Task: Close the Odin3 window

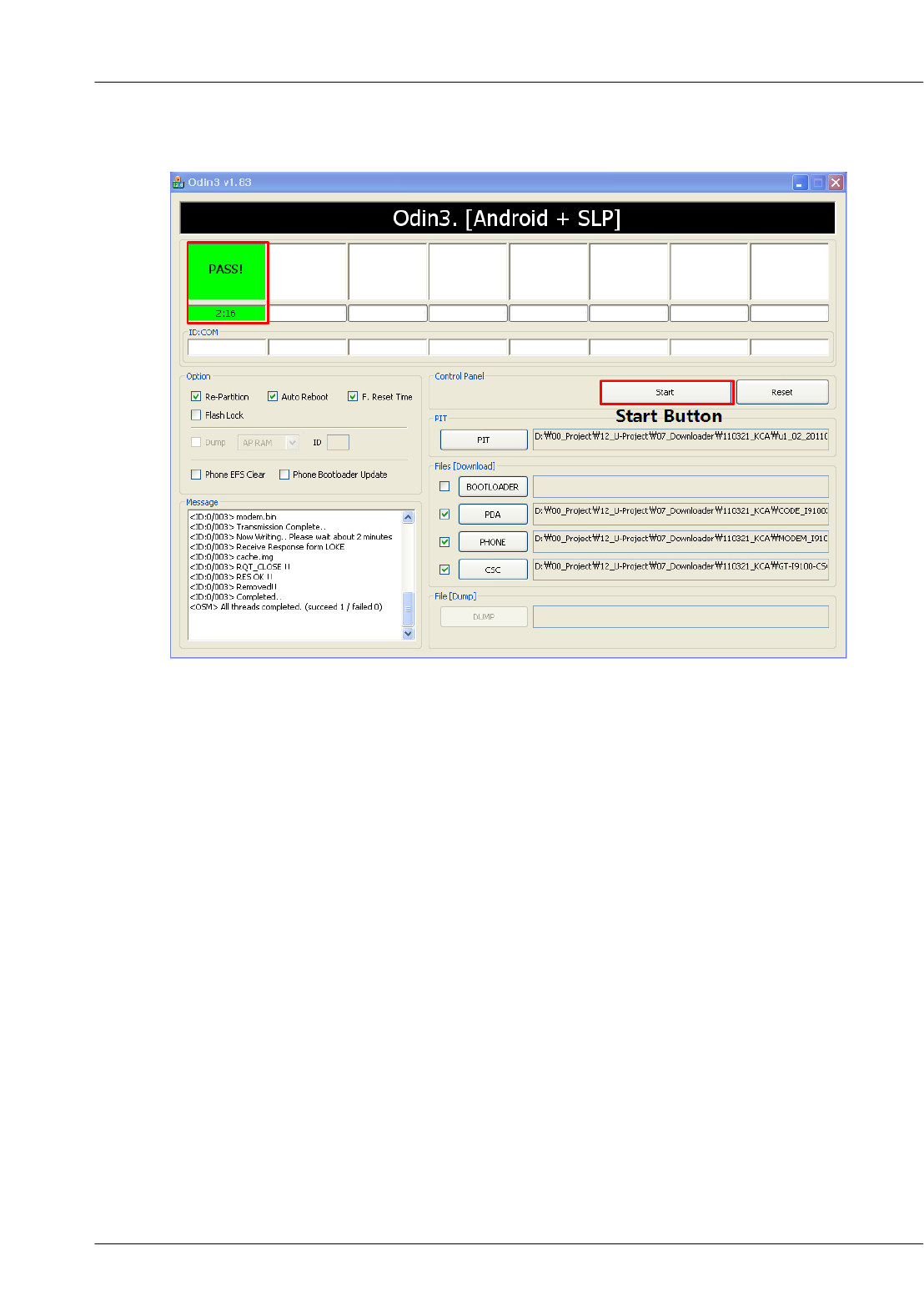Action: click(x=836, y=183)
